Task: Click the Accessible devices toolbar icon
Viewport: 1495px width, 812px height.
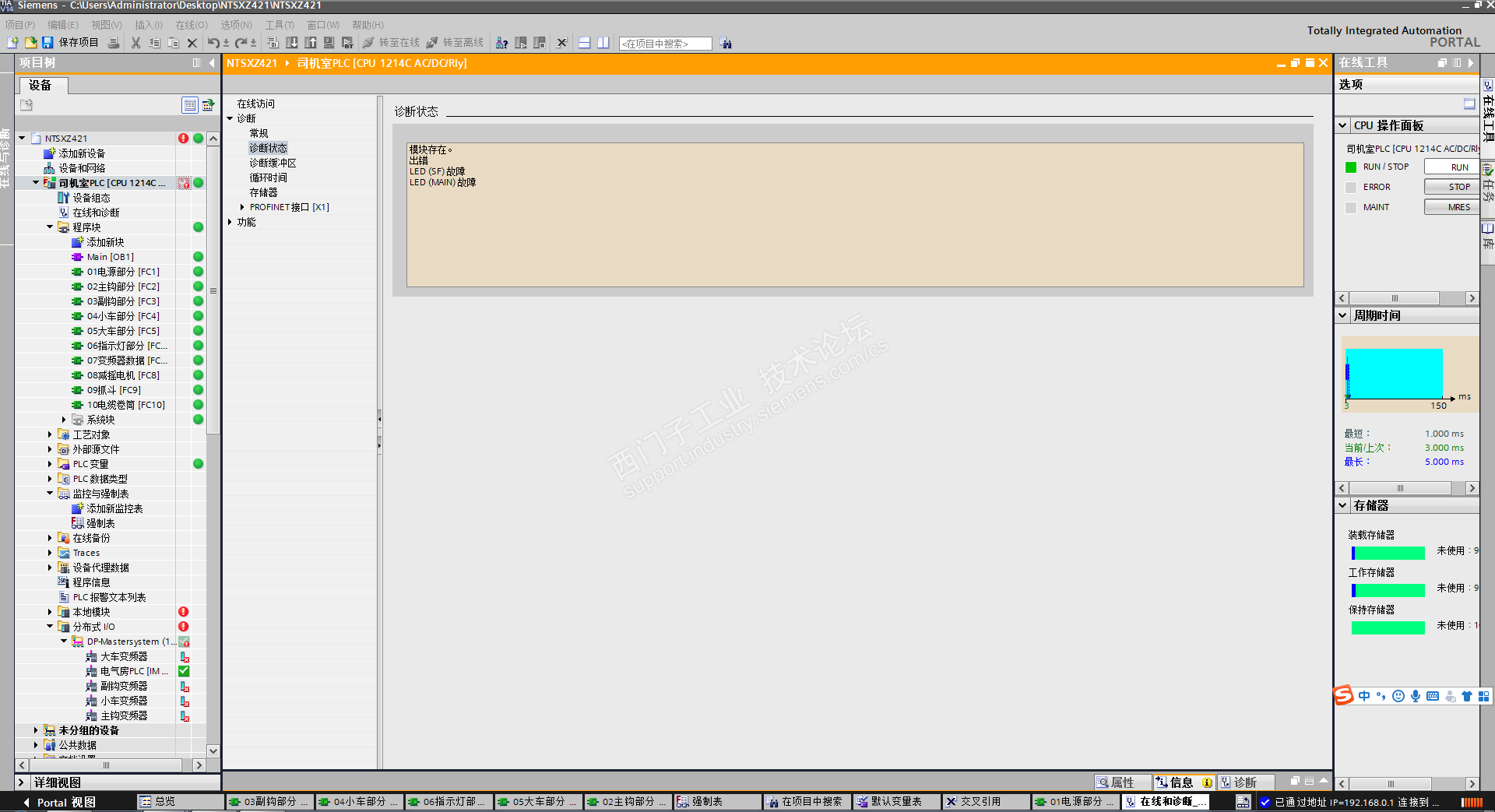Action: [502, 43]
